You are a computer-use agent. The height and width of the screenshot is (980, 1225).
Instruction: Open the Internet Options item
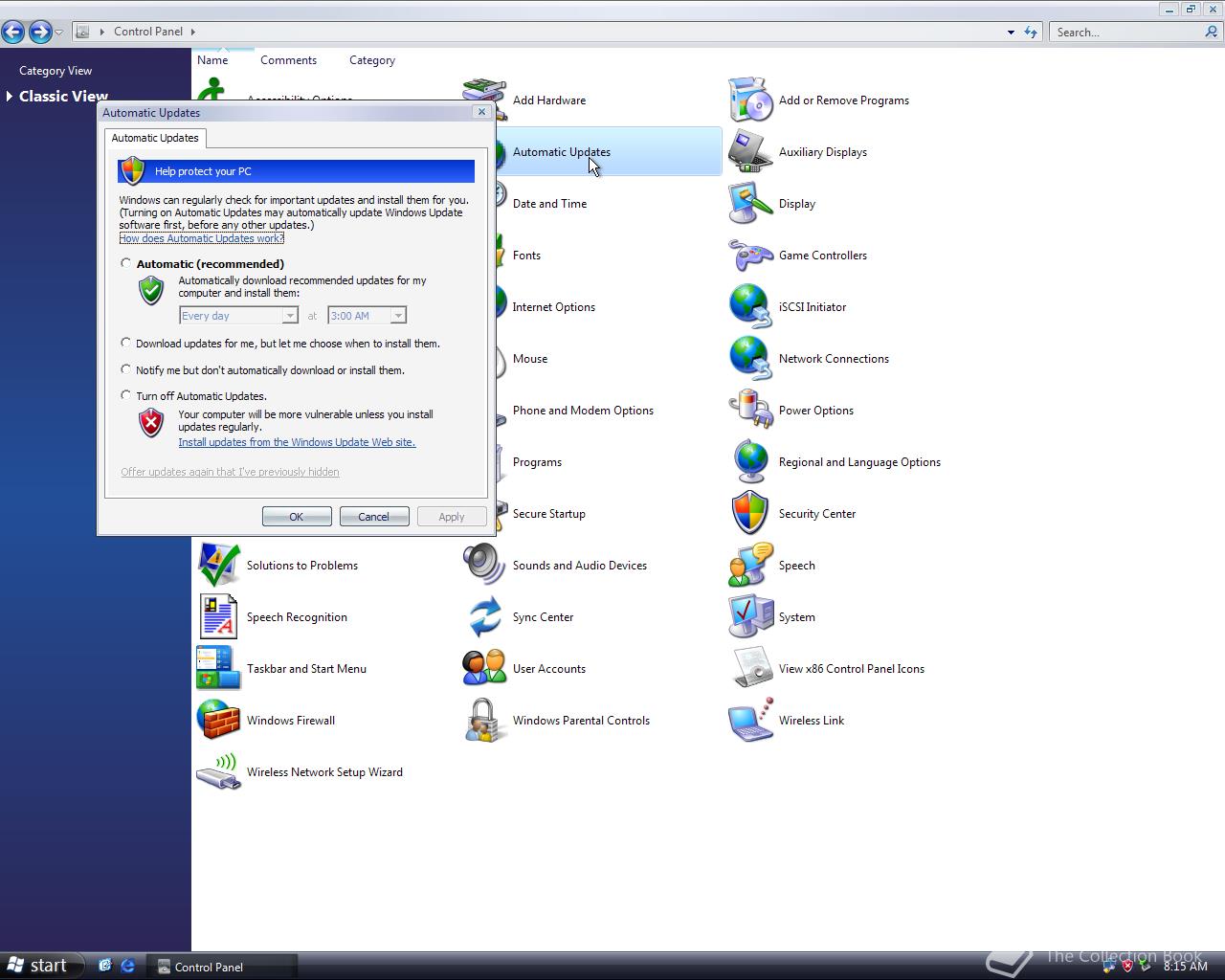tap(553, 307)
